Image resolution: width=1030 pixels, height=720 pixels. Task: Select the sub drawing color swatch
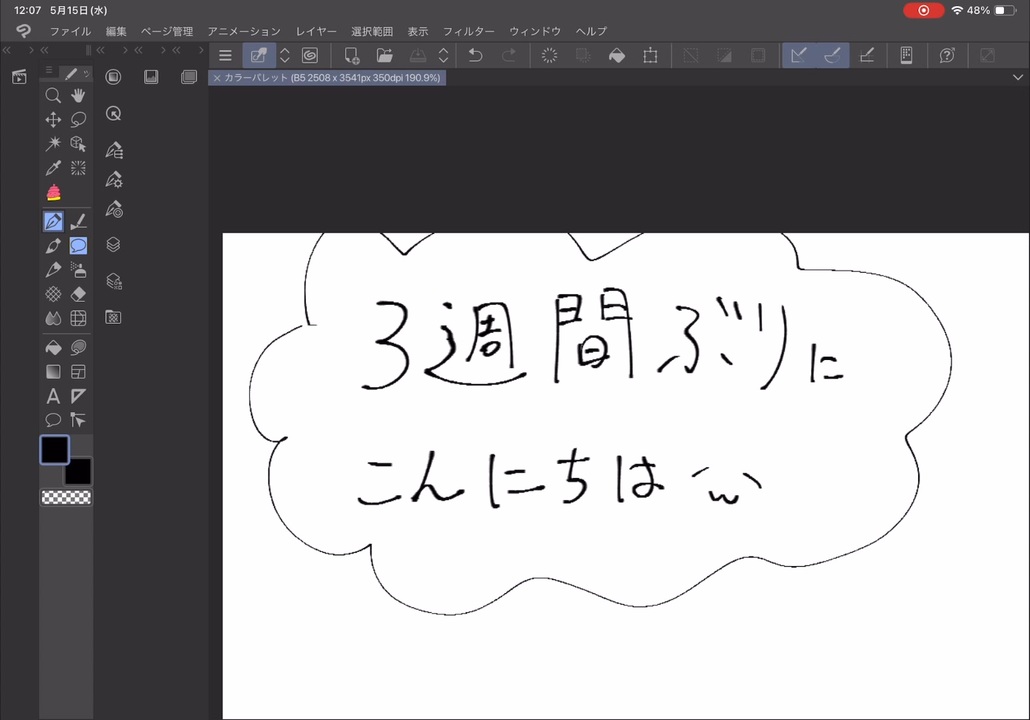[x=79, y=472]
